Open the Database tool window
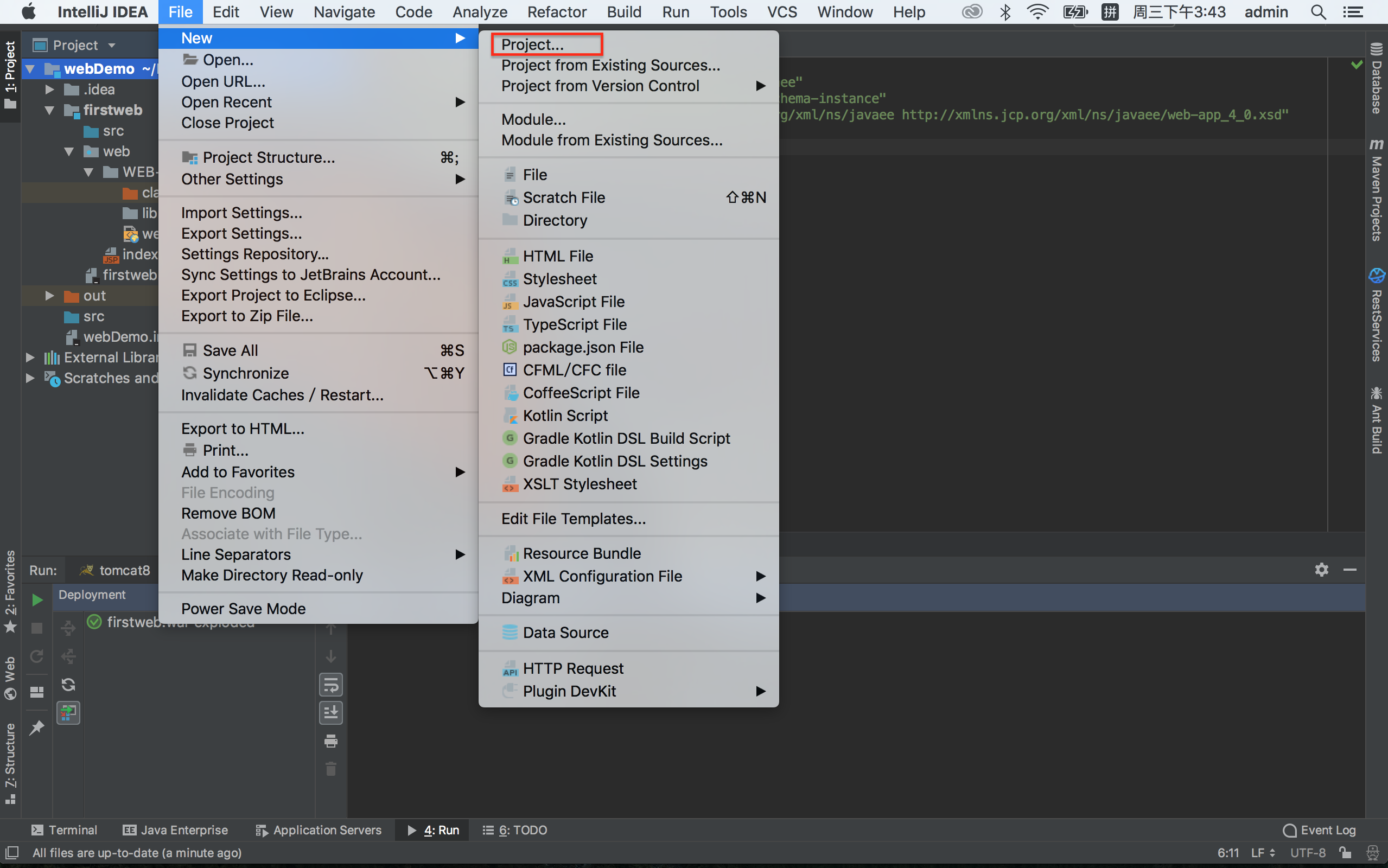The image size is (1388, 868). 1376,79
